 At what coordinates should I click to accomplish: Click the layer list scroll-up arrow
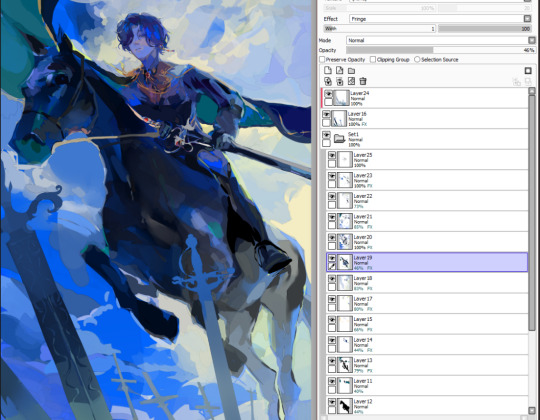pos(532,91)
